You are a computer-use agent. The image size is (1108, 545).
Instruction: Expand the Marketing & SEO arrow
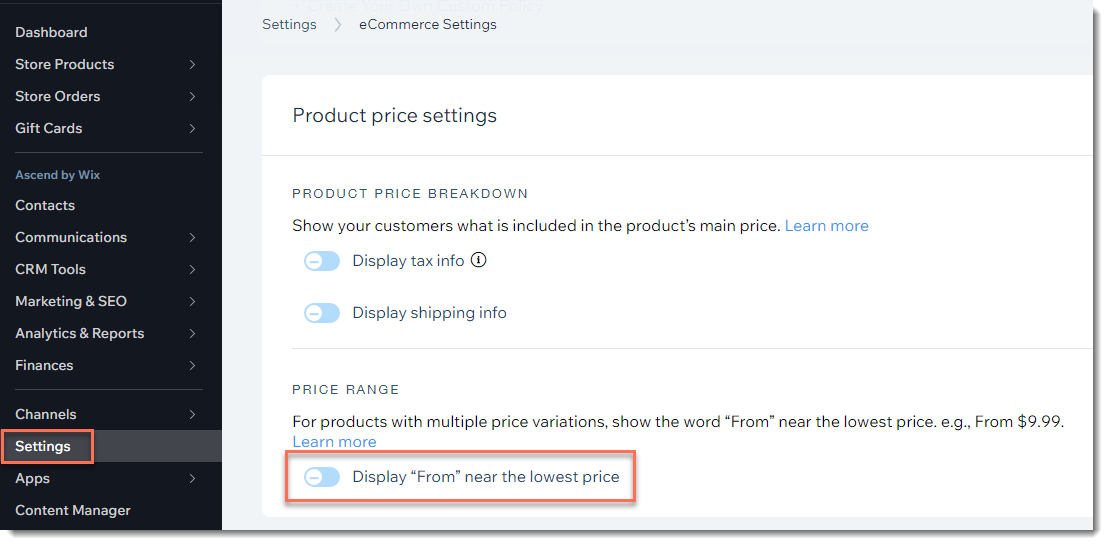[x=192, y=301]
